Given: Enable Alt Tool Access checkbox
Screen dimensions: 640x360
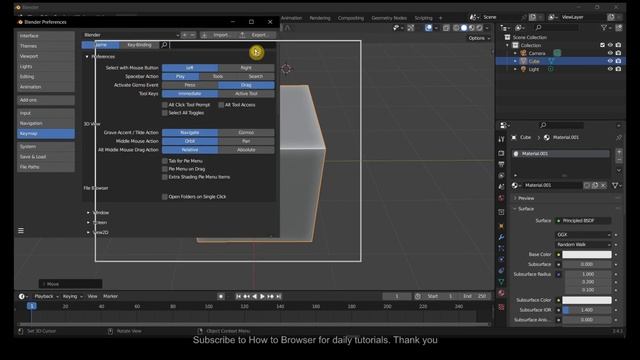Looking at the screenshot, I should pos(221,105).
